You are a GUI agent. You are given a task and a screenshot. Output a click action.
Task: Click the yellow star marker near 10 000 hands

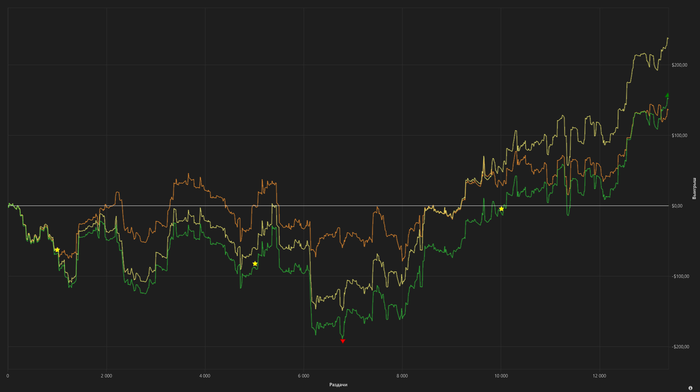pos(501,209)
